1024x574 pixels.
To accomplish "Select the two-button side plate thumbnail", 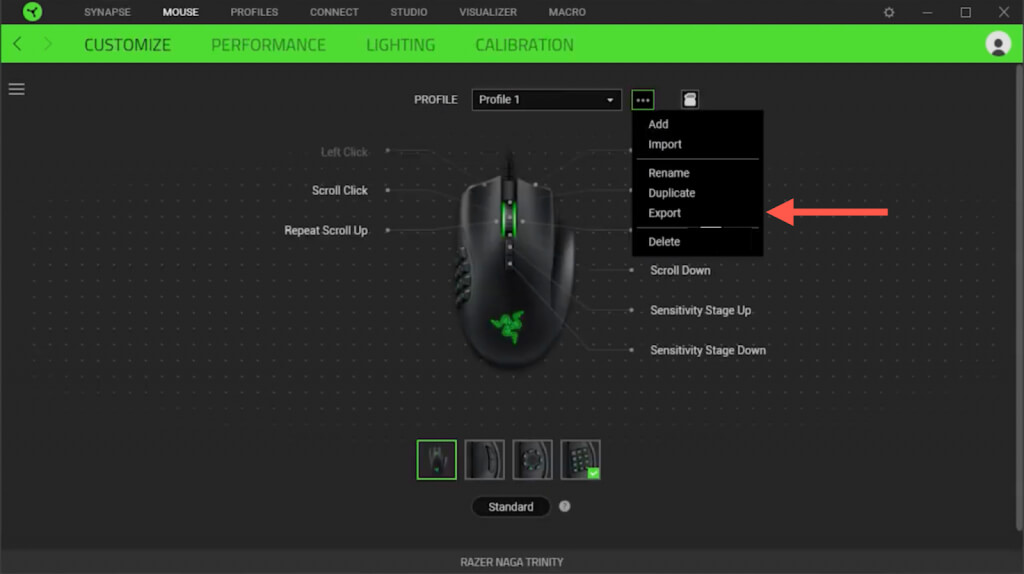I will [484, 460].
